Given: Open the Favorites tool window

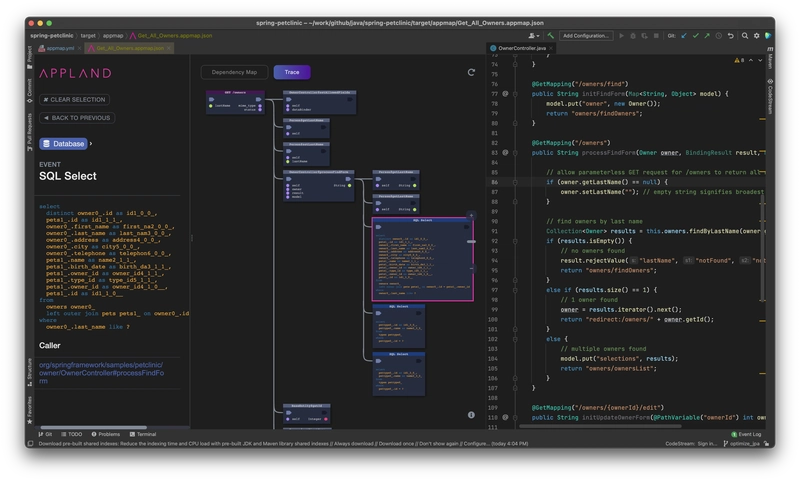Looking at the screenshot, I should [30, 410].
